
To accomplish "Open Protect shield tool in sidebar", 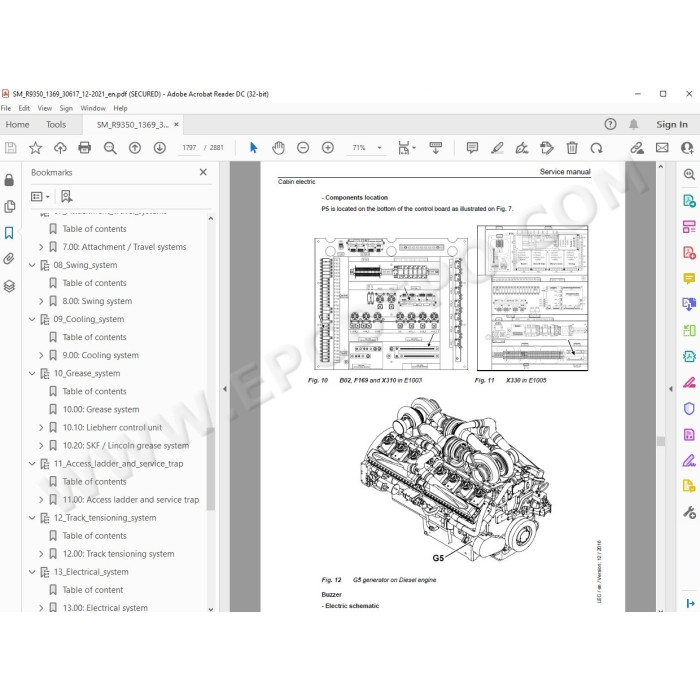I will [689, 408].
